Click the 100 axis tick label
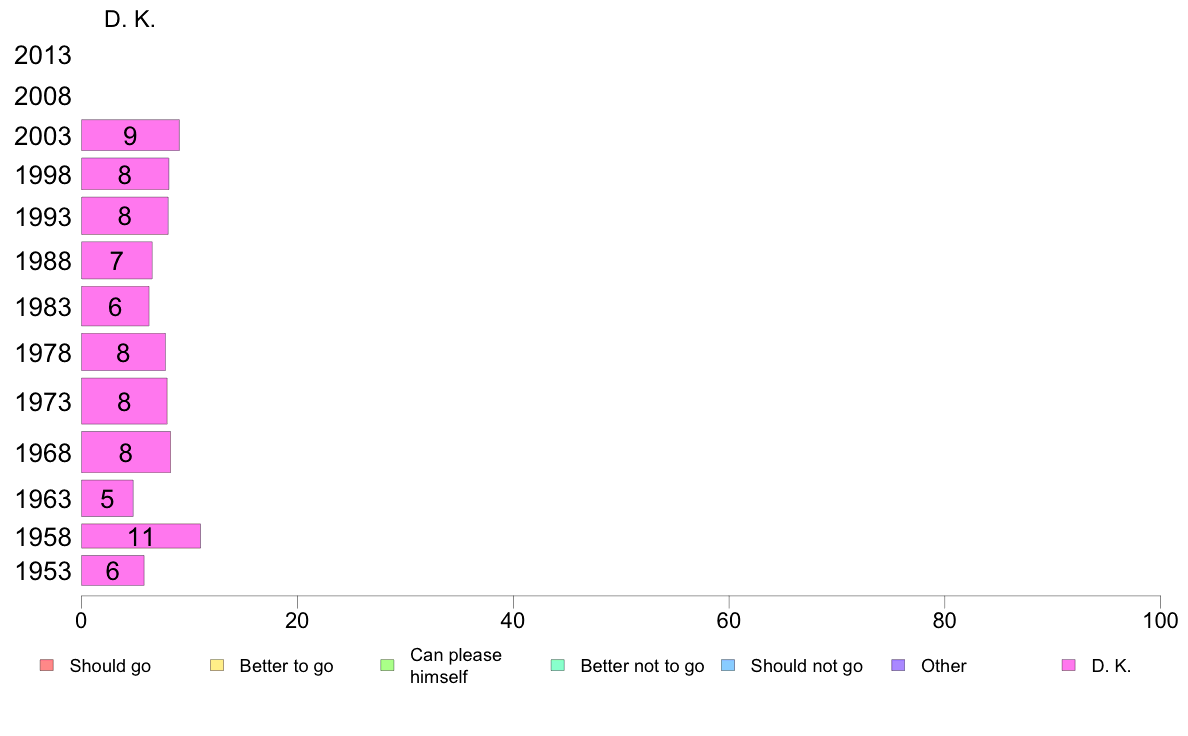 (x=1160, y=621)
